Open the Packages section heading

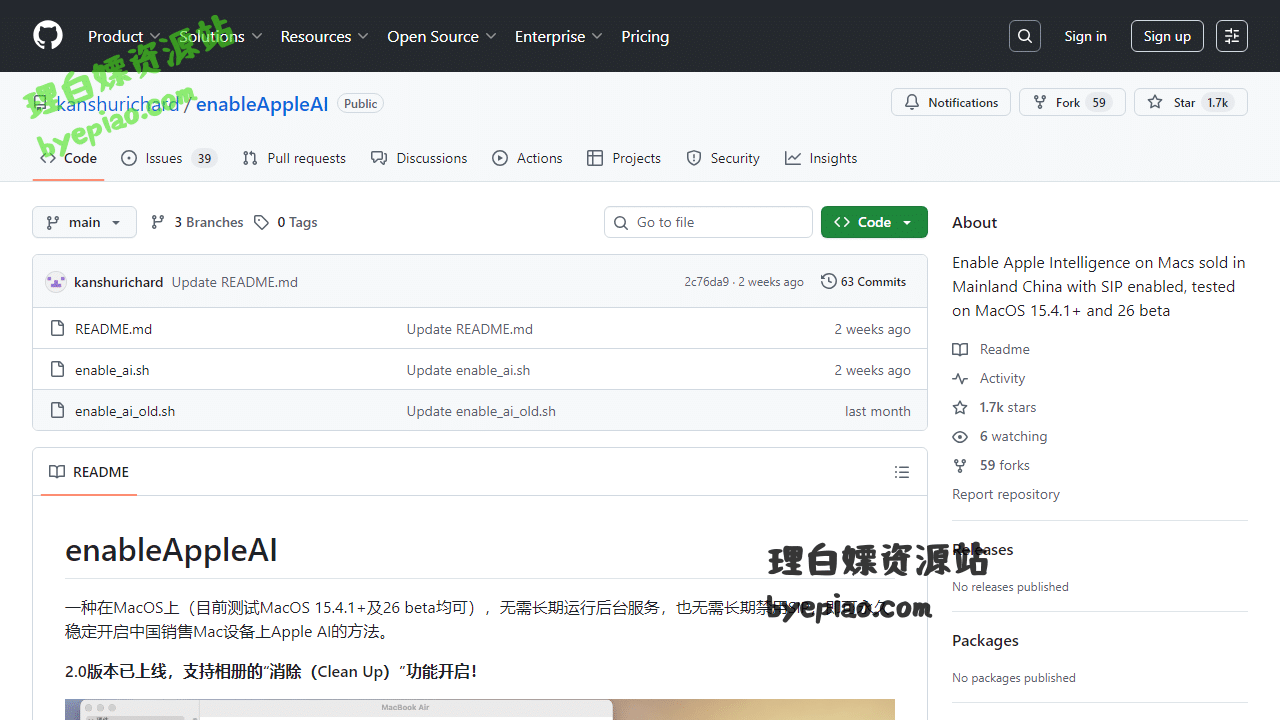[x=985, y=640]
